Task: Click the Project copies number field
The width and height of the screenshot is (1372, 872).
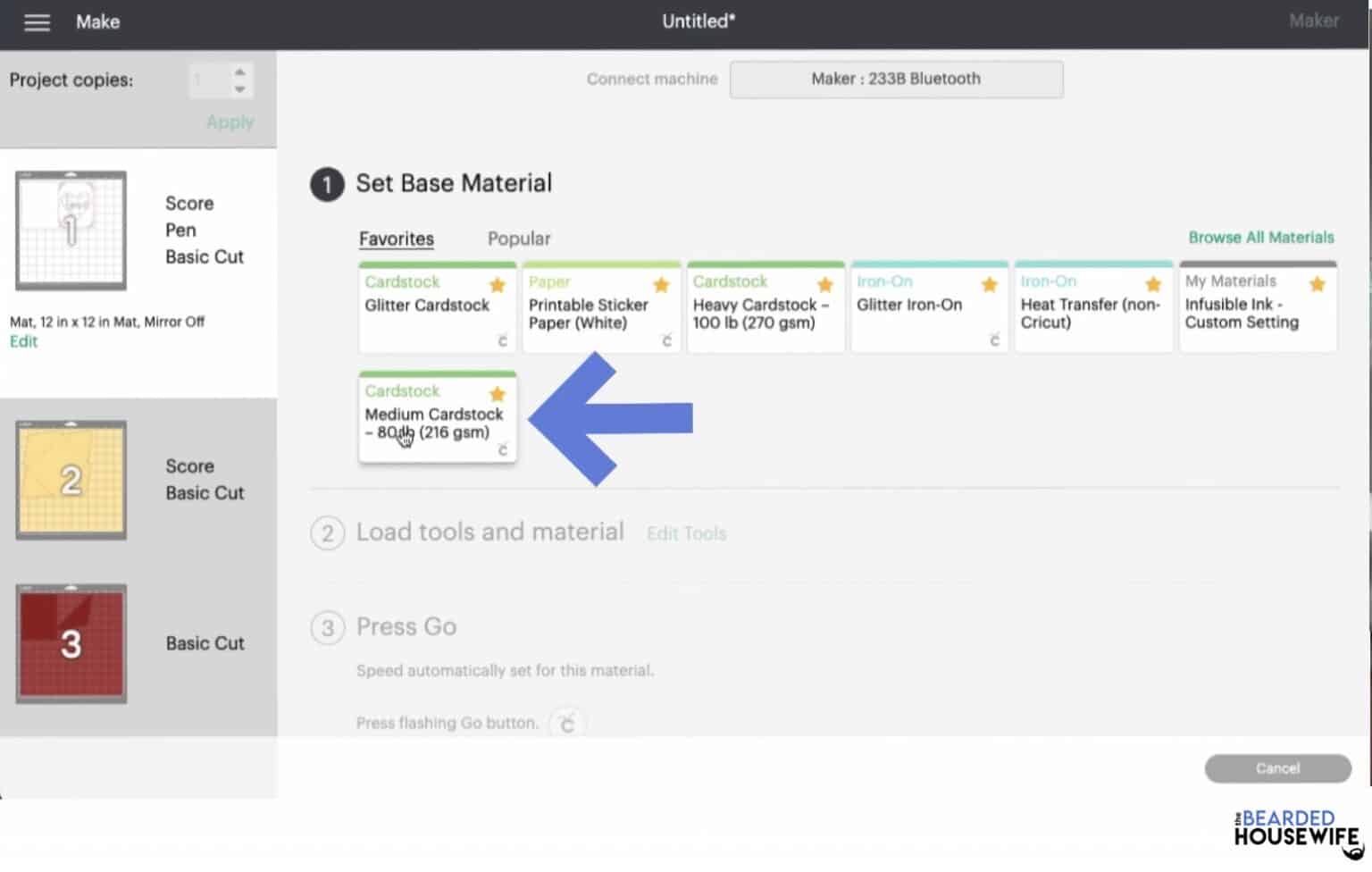Action: [x=208, y=81]
